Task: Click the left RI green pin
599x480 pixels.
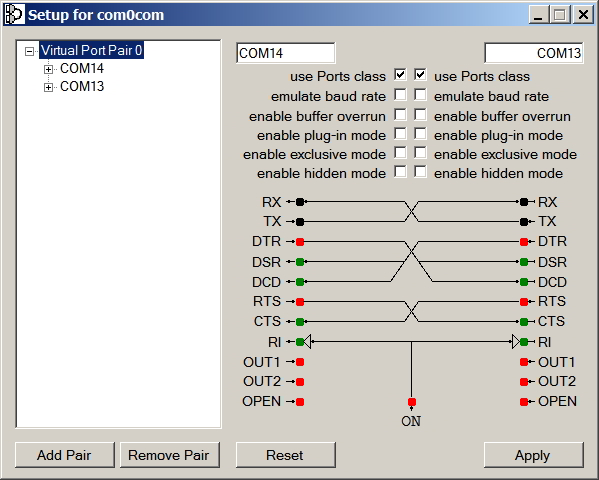Action: click(300, 342)
